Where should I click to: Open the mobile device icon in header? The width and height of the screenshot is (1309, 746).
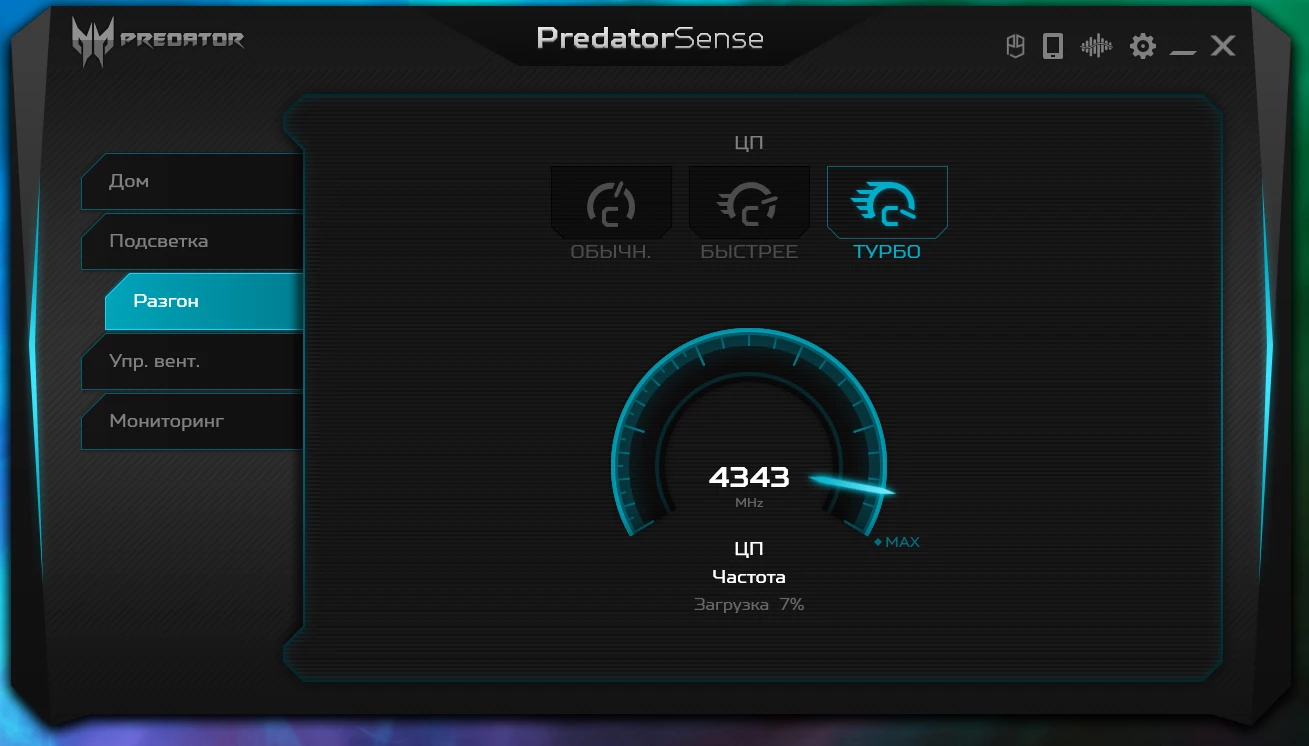click(x=1053, y=46)
